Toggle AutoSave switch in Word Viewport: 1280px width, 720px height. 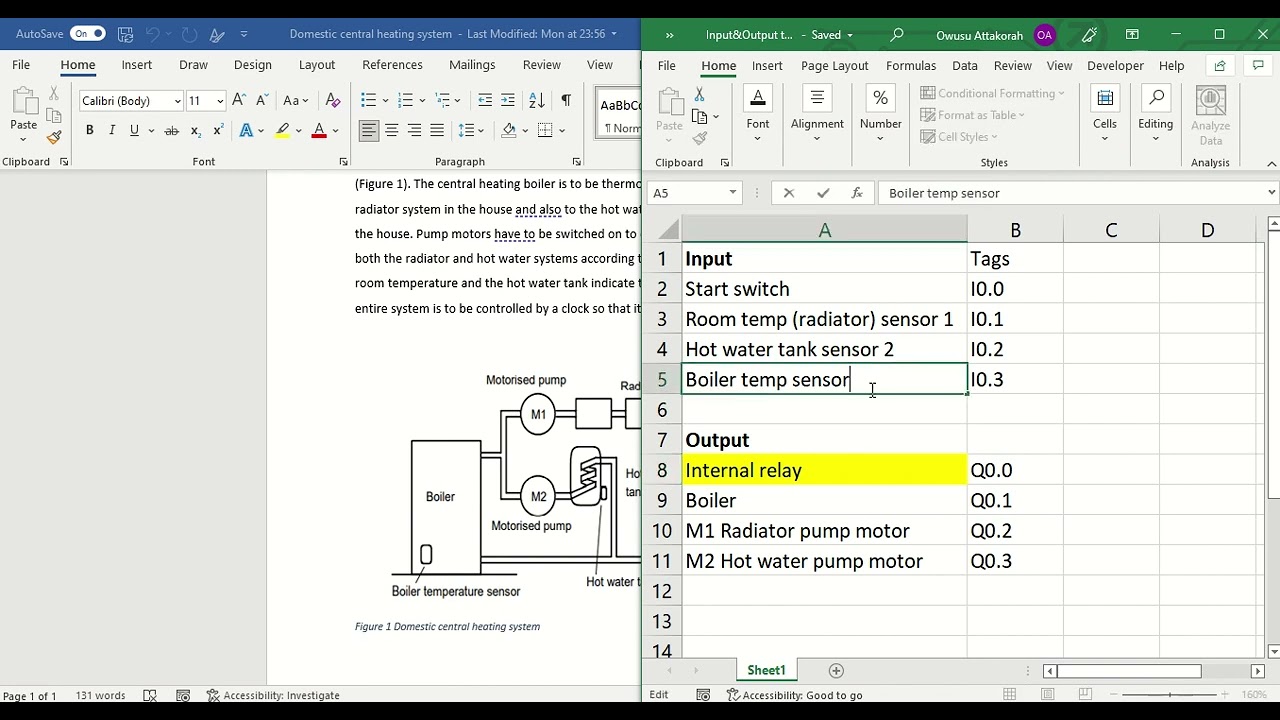click(x=87, y=34)
